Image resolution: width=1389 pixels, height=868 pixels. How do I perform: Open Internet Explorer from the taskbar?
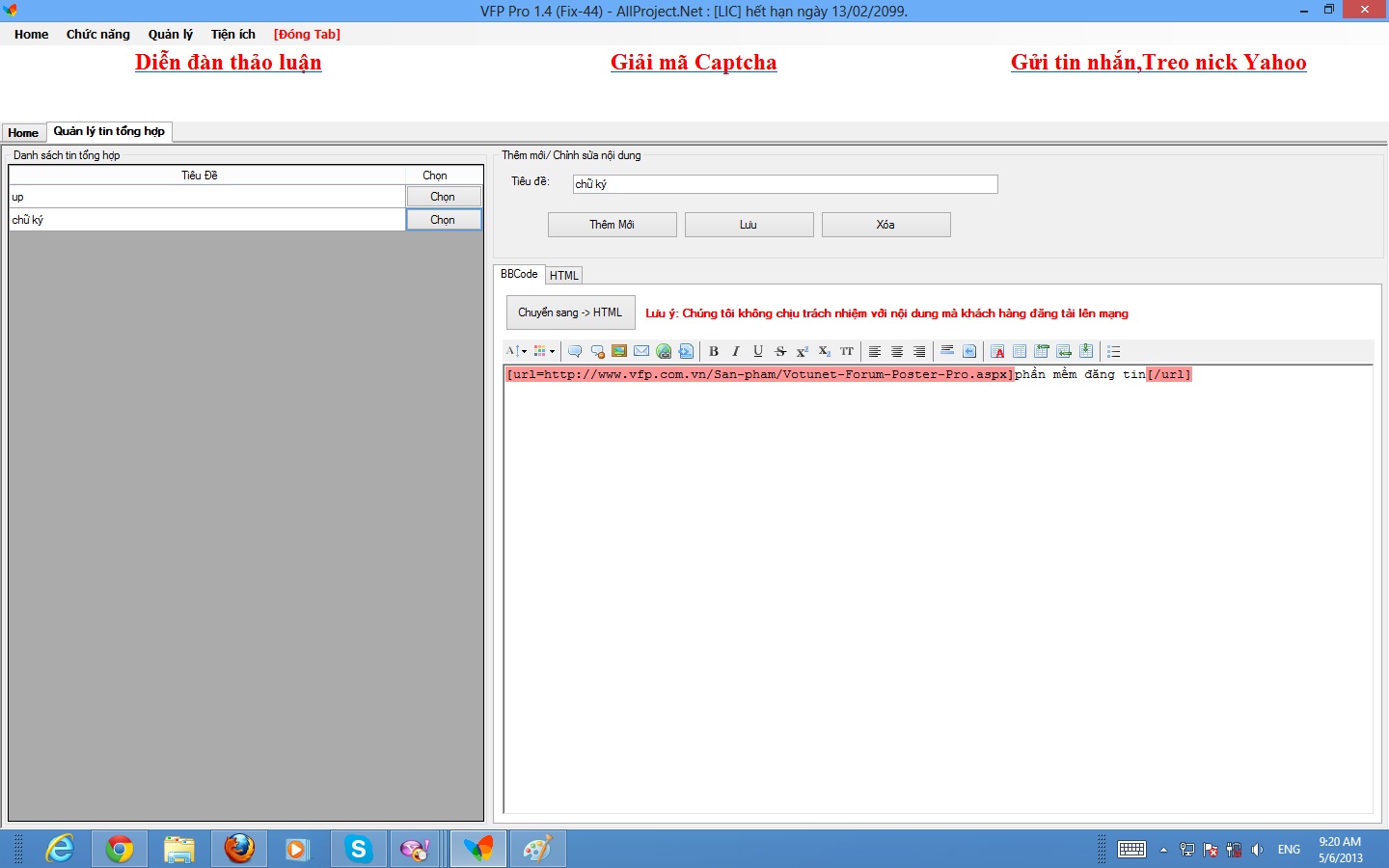[60, 849]
